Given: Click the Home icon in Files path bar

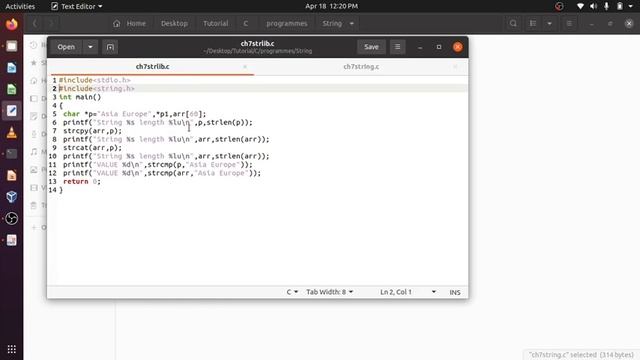Looking at the screenshot, I should pos(117,24).
